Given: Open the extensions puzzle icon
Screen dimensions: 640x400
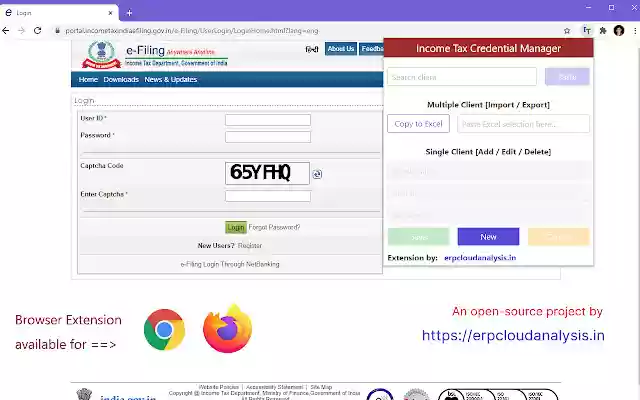Looking at the screenshot, I should [x=603, y=31].
